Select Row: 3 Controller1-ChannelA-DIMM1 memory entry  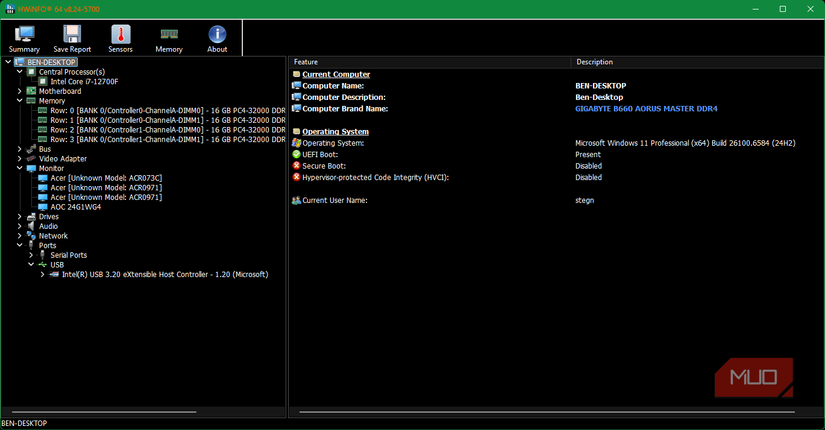coord(167,139)
